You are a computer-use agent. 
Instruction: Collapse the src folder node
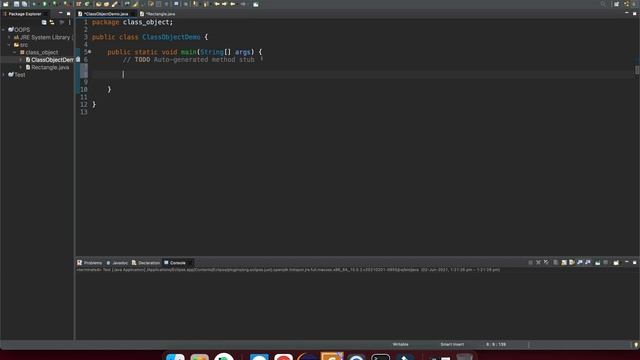pyautogui.click(x=9, y=45)
